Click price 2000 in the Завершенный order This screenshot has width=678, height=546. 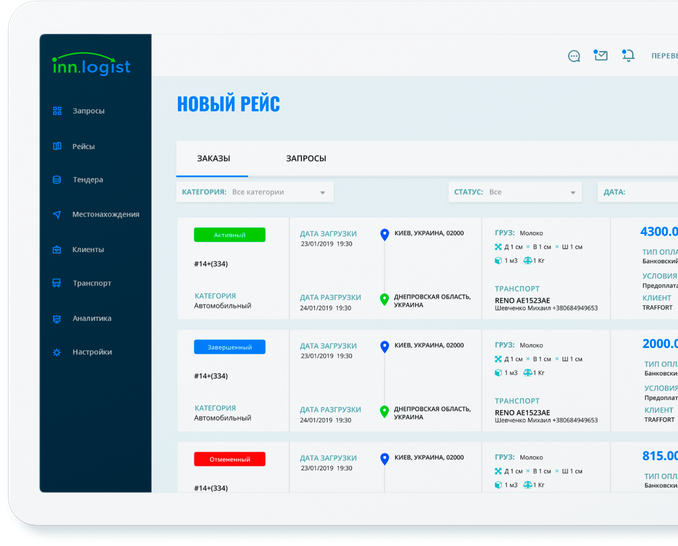660,344
